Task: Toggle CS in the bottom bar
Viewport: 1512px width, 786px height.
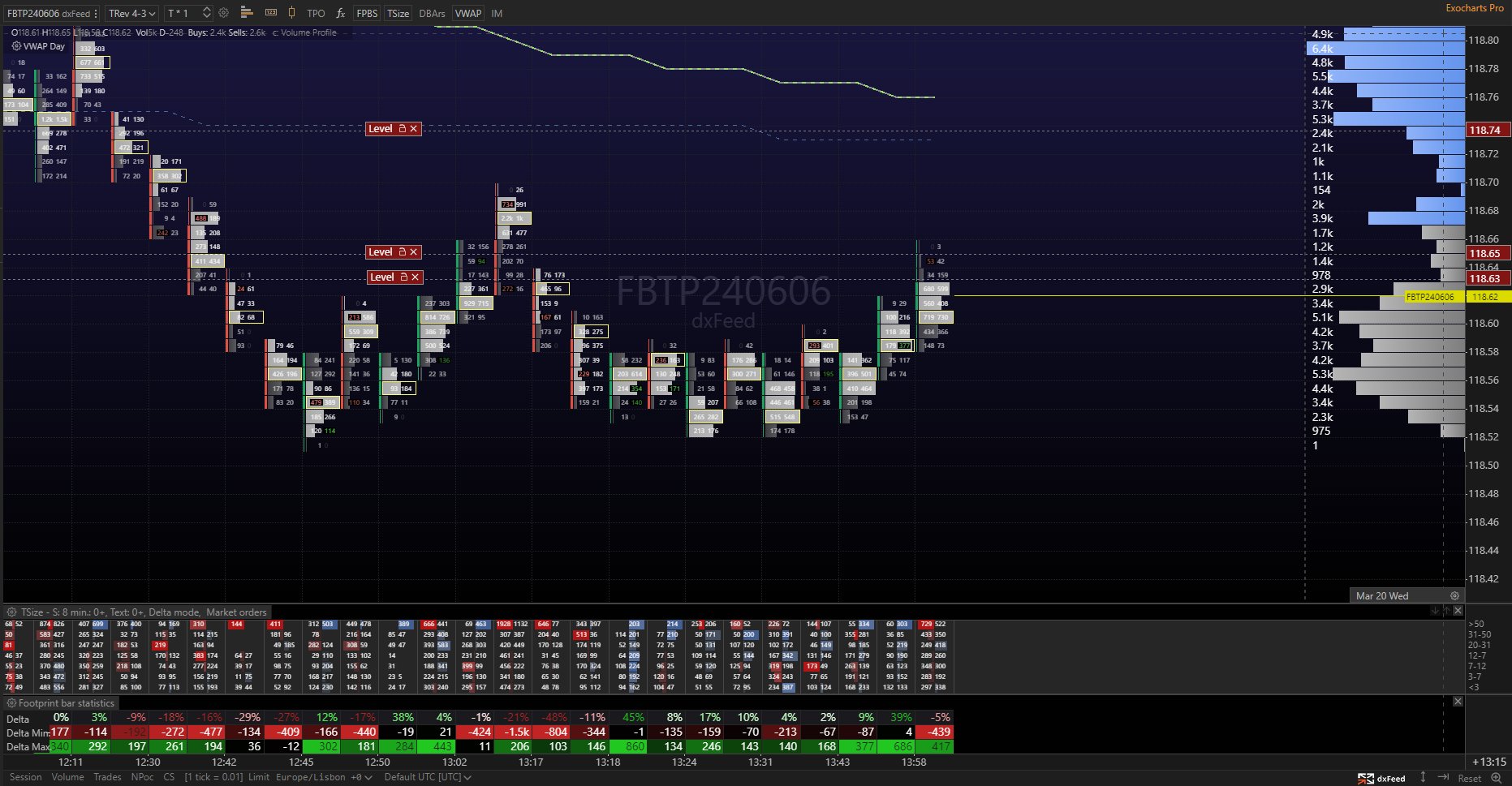Action: click(169, 777)
